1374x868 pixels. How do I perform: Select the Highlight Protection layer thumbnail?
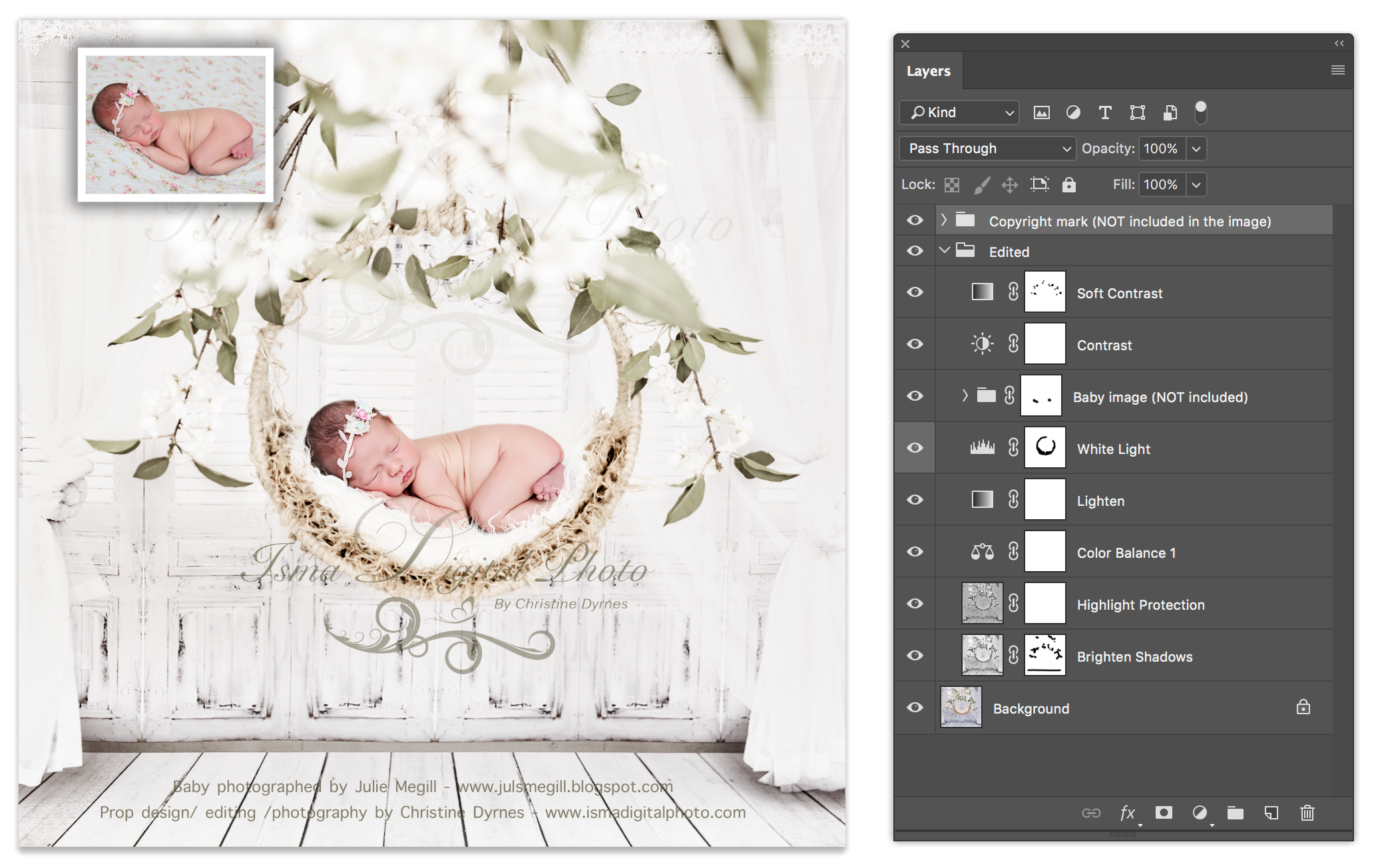point(982,603)
